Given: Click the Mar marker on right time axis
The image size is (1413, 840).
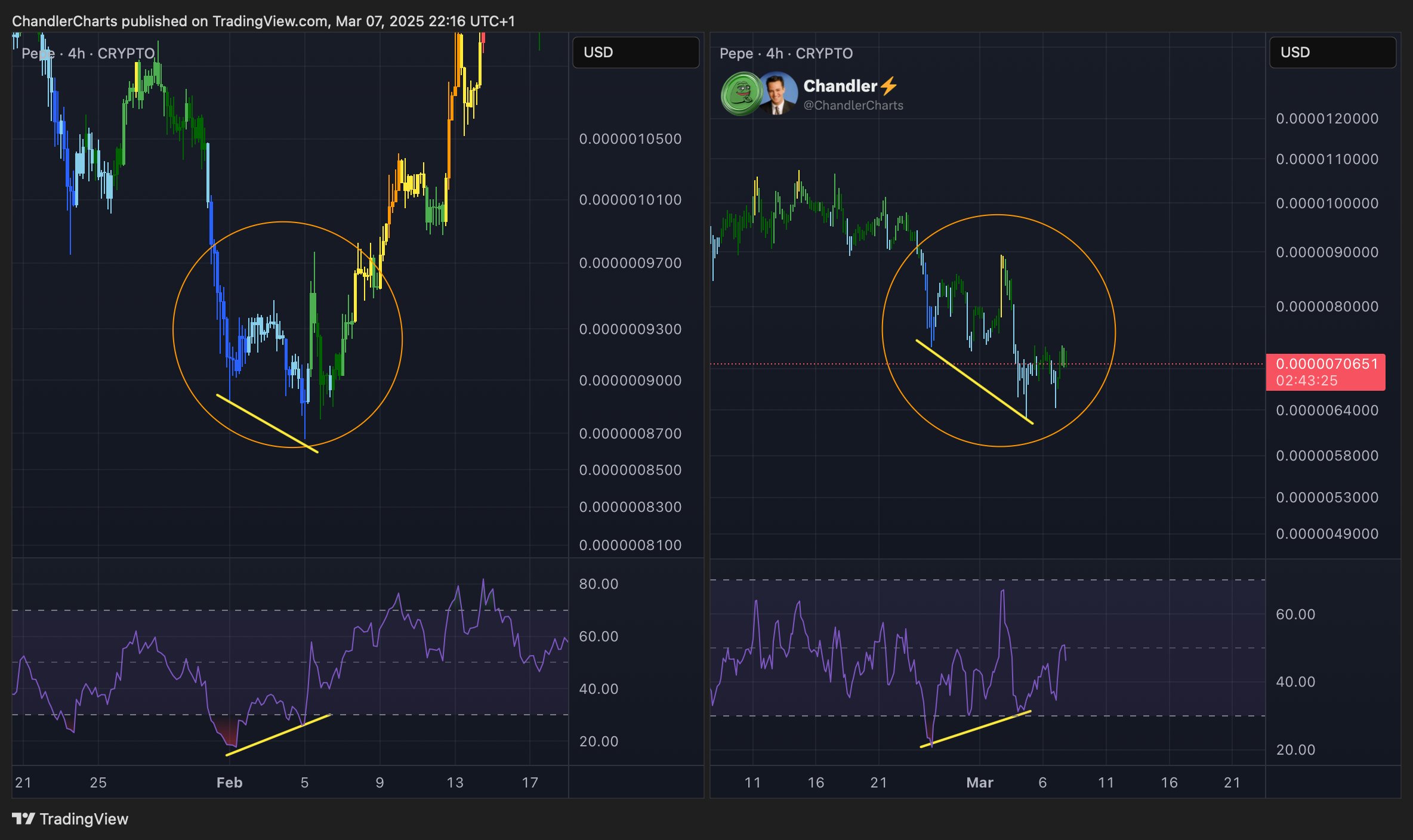Looking at the screenshot, I should (979, 782).
